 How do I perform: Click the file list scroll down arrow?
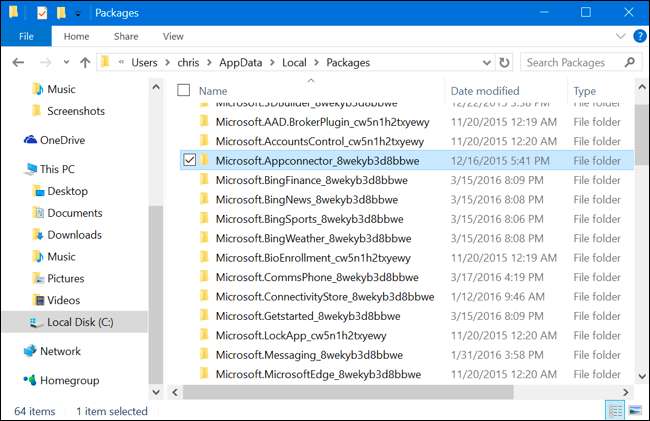[642, 376]
